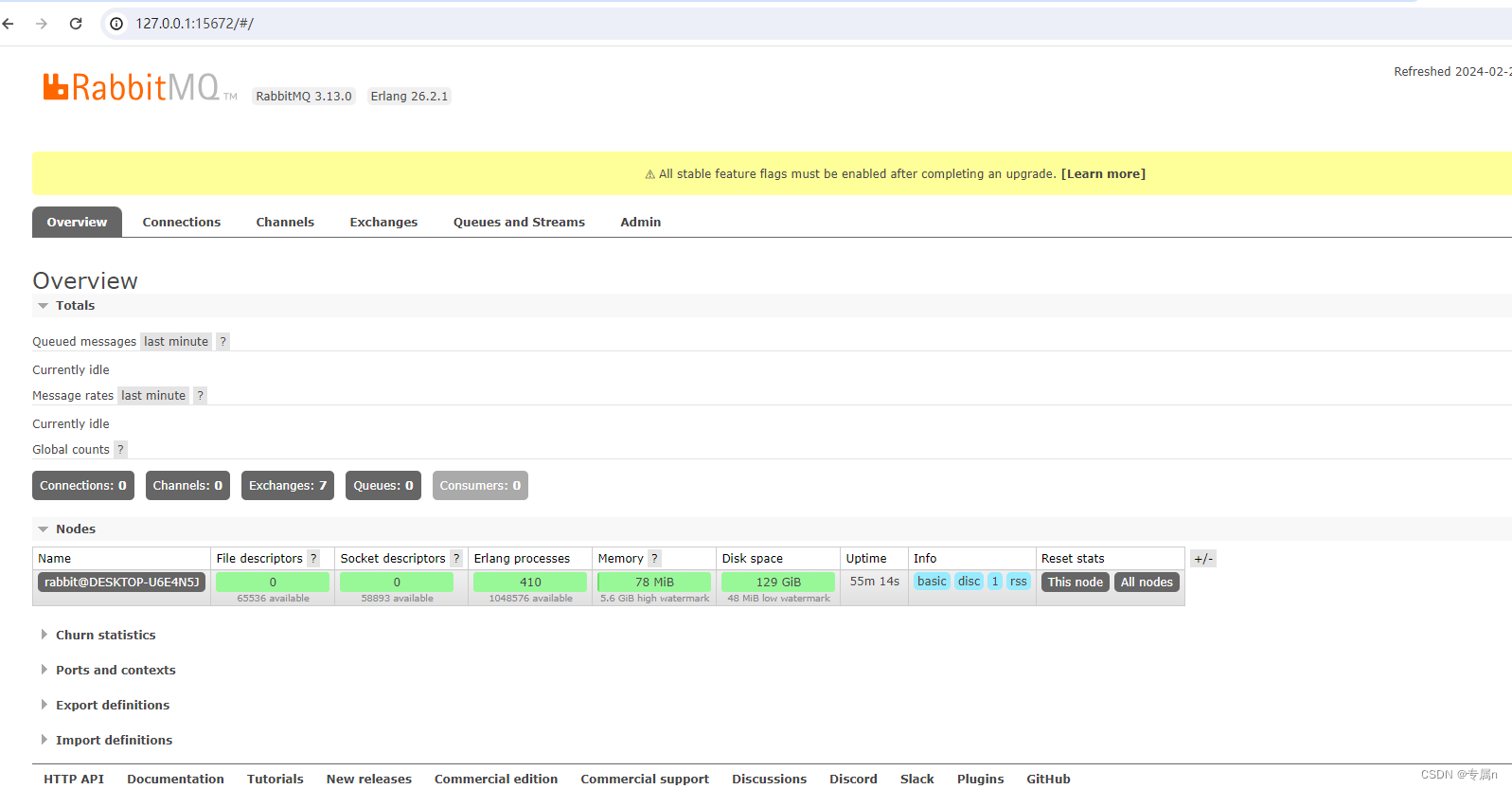Screen dimensions: 1512x789
Task: Open the Admin tab
Action: click(641, 223)
